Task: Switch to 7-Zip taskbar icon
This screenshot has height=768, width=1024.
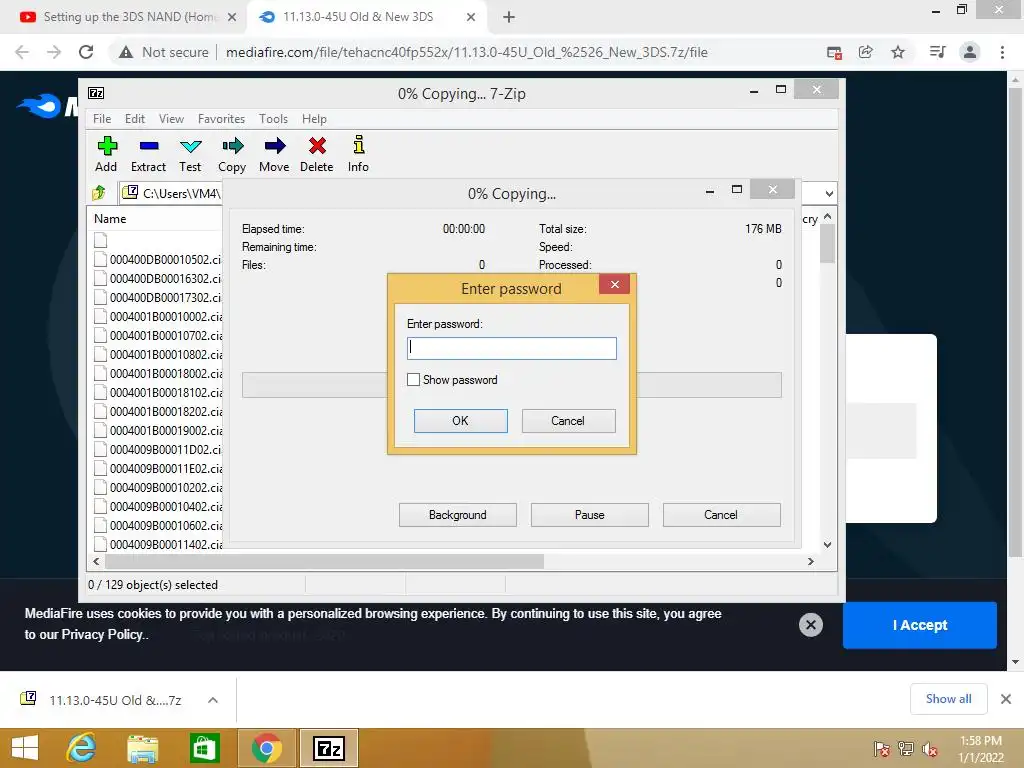Action: pyautogui.click(x=328, y=748)
